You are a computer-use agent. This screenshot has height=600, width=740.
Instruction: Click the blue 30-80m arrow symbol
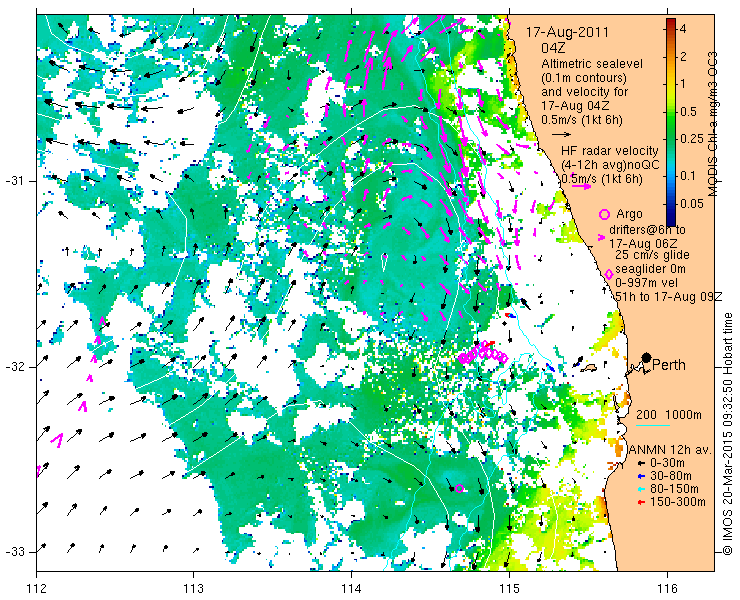tap(641, 476)
